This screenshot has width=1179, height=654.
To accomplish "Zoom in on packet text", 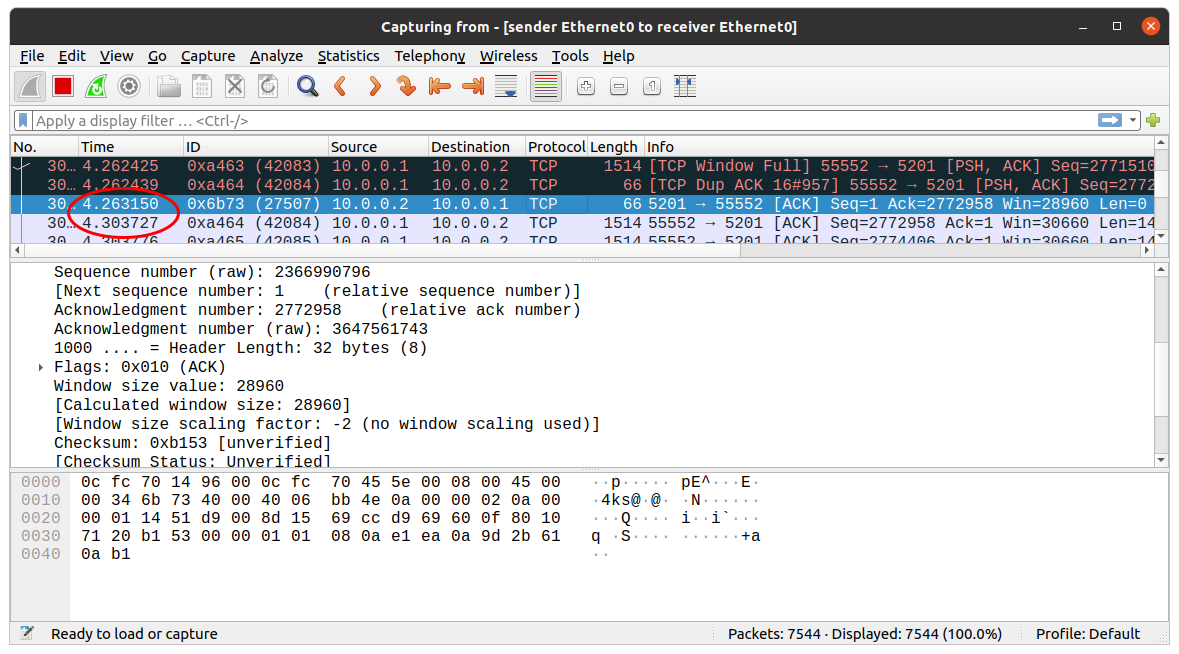I will point(586,87).
